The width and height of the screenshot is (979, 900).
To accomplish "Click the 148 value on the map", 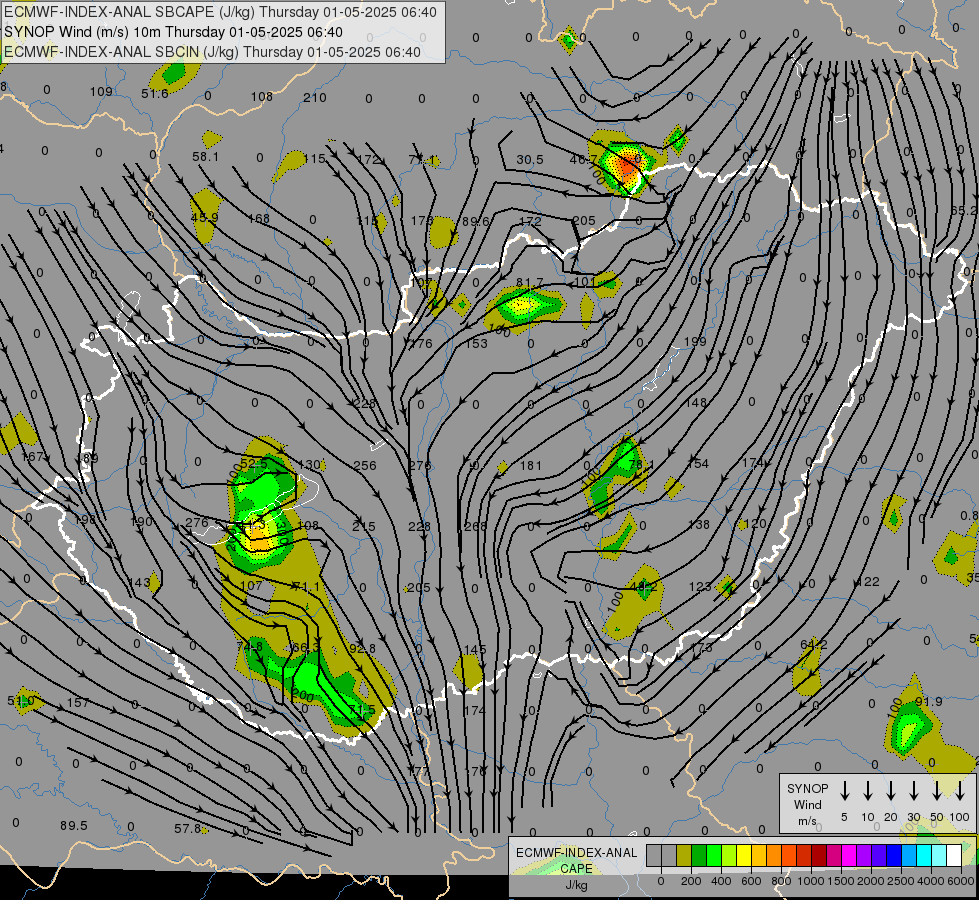I will coord(696,402).
